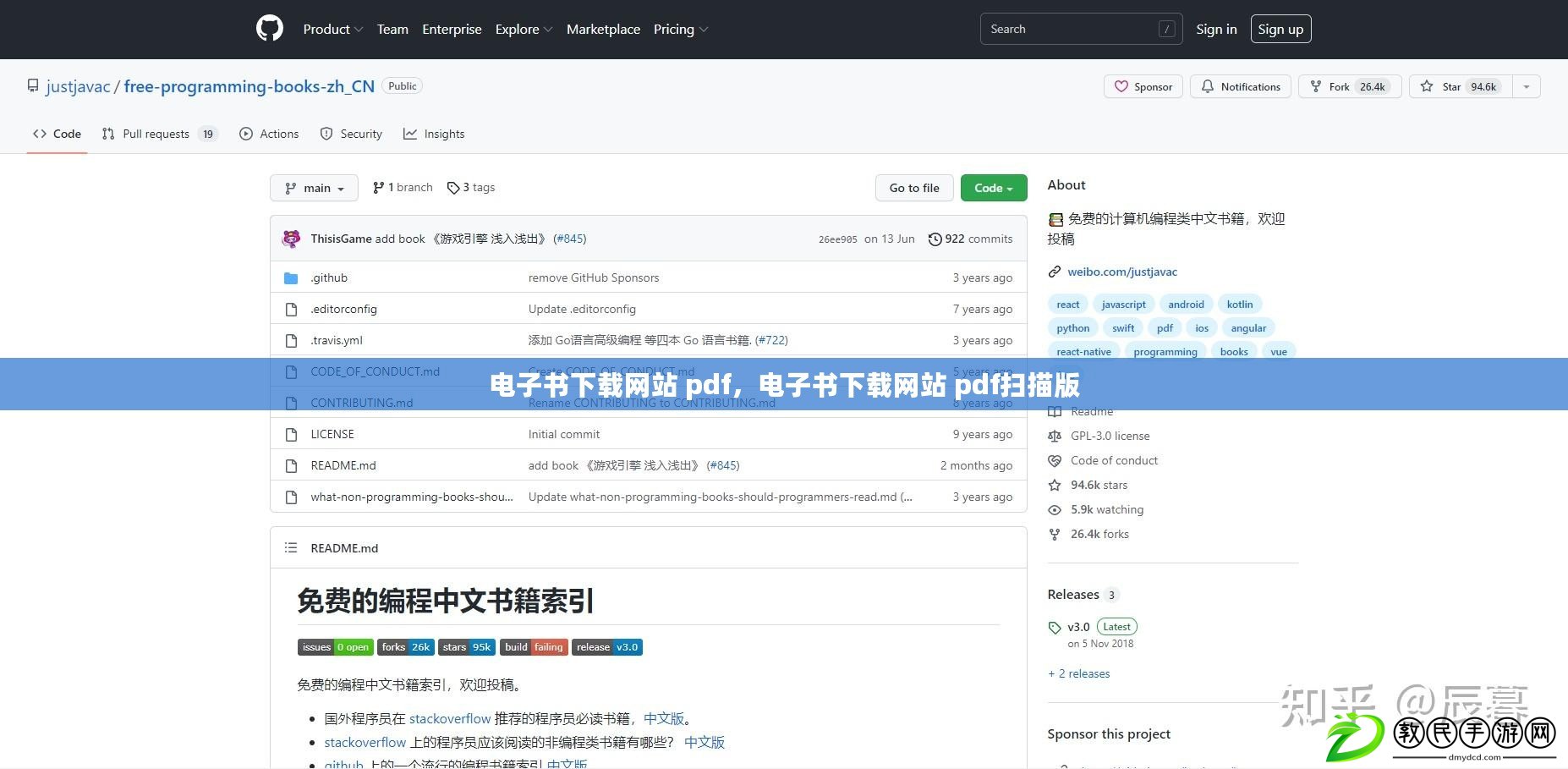
Task: Click the Code of conduct heart icon
Action: (x=1055, y=460)
